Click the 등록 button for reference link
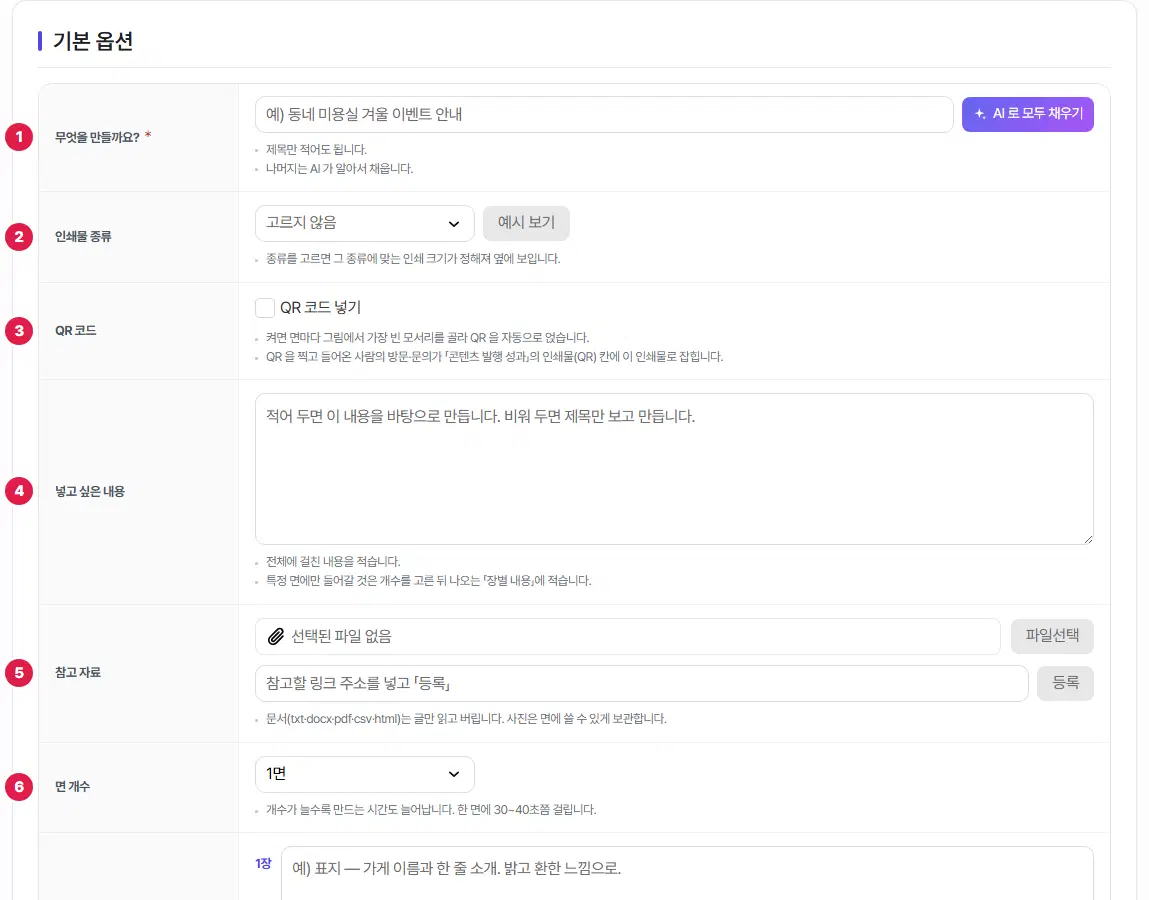The height and width of the screenshot is (900, 1149). (x=1065, y=683)
